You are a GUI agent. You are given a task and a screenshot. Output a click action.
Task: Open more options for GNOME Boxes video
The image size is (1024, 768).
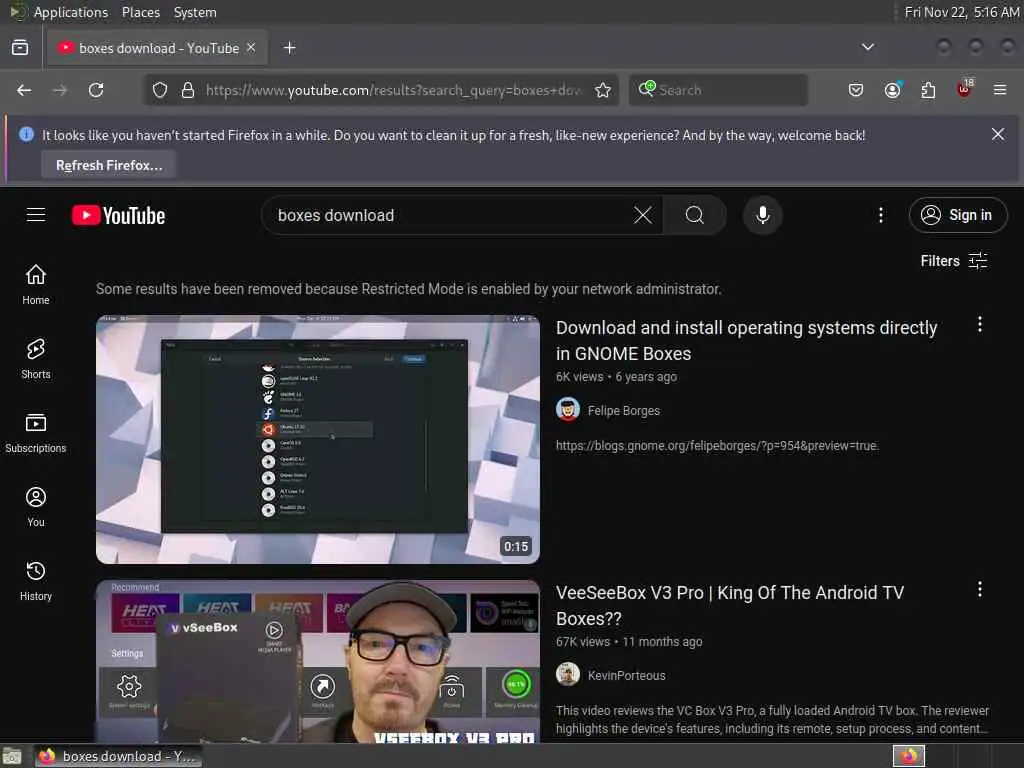coord(980,325)
